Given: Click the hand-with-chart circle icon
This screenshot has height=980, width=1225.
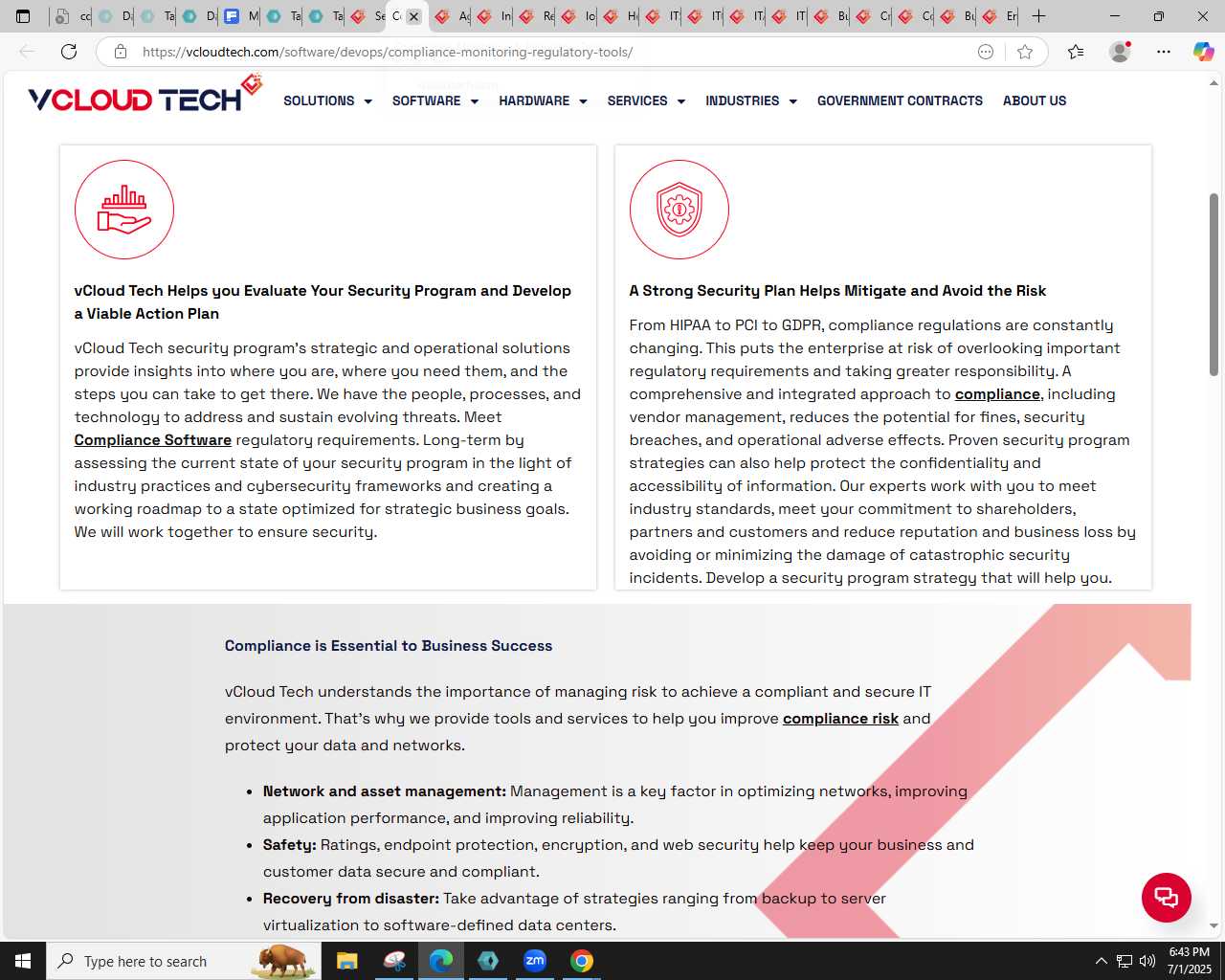Looking at the screenshot, I should coord(124,210).
